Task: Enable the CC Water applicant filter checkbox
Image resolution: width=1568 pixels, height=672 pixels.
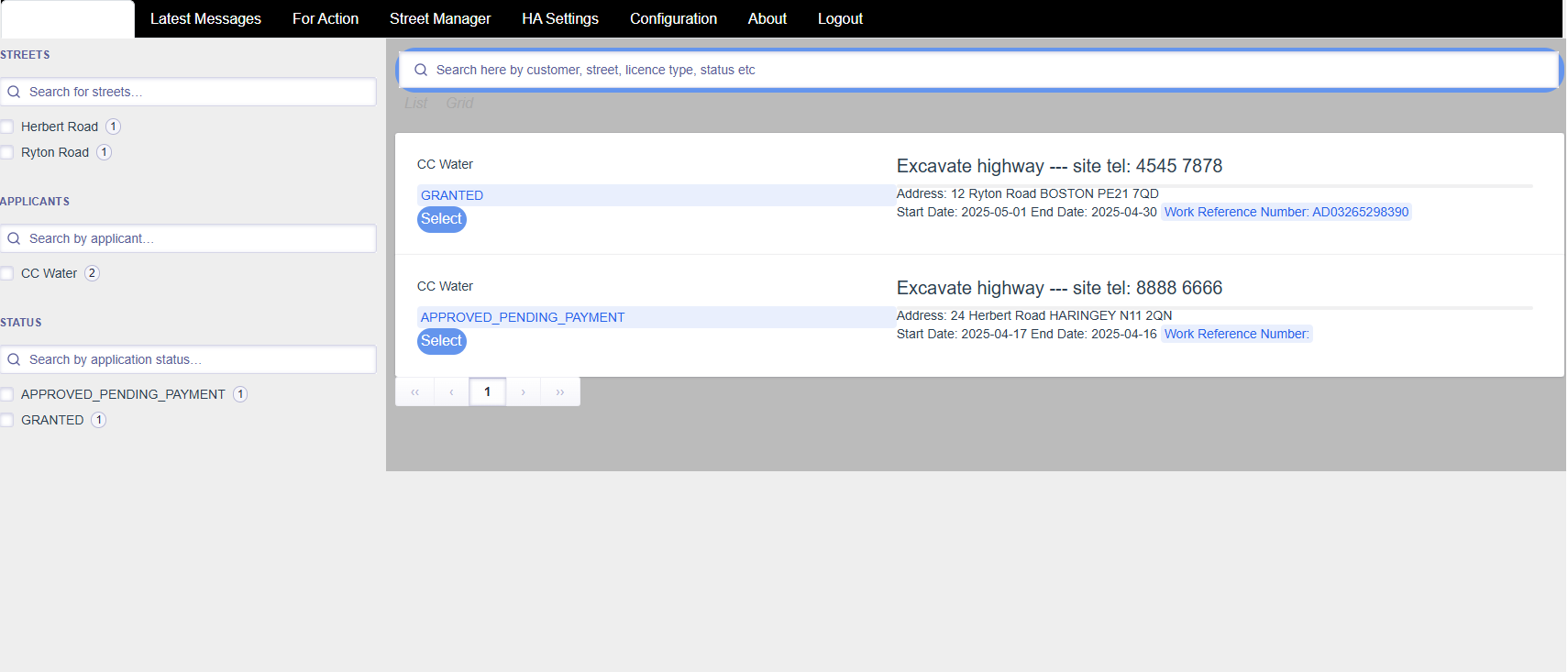Action: click(7, 273)
